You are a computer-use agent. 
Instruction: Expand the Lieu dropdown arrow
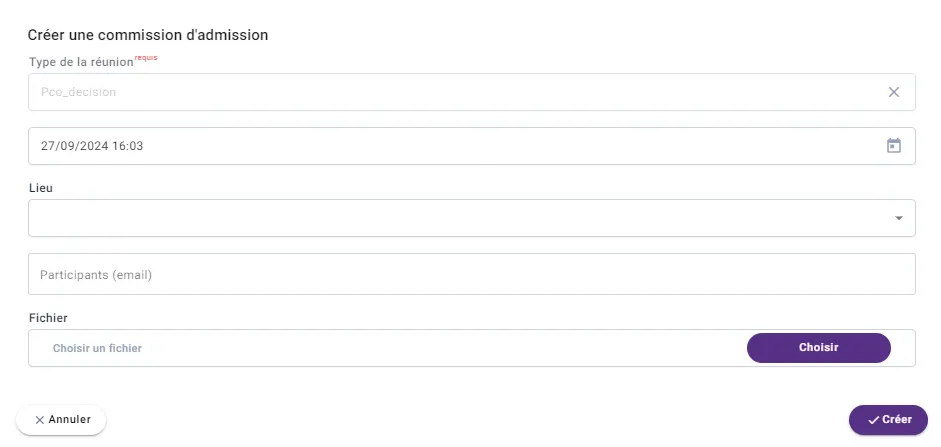tap(898, 218)
